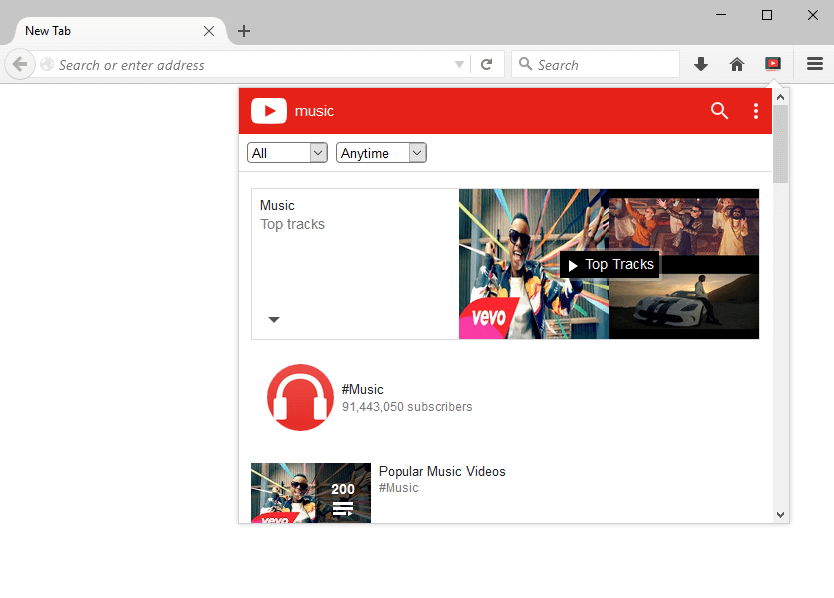Viewport: 834px width, 598px height.
Task: Click the music text in the red header
Action: (314, 111)
